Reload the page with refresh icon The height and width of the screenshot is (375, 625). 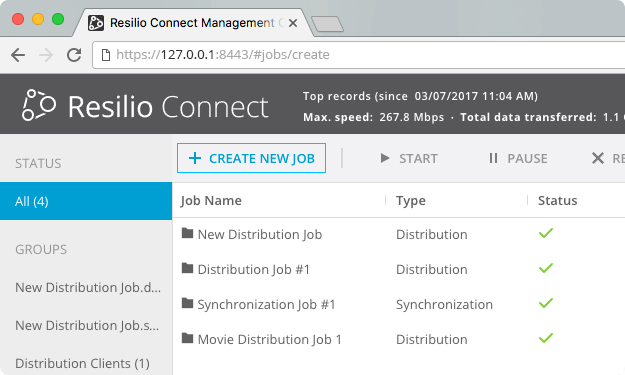tap(74, 55)
